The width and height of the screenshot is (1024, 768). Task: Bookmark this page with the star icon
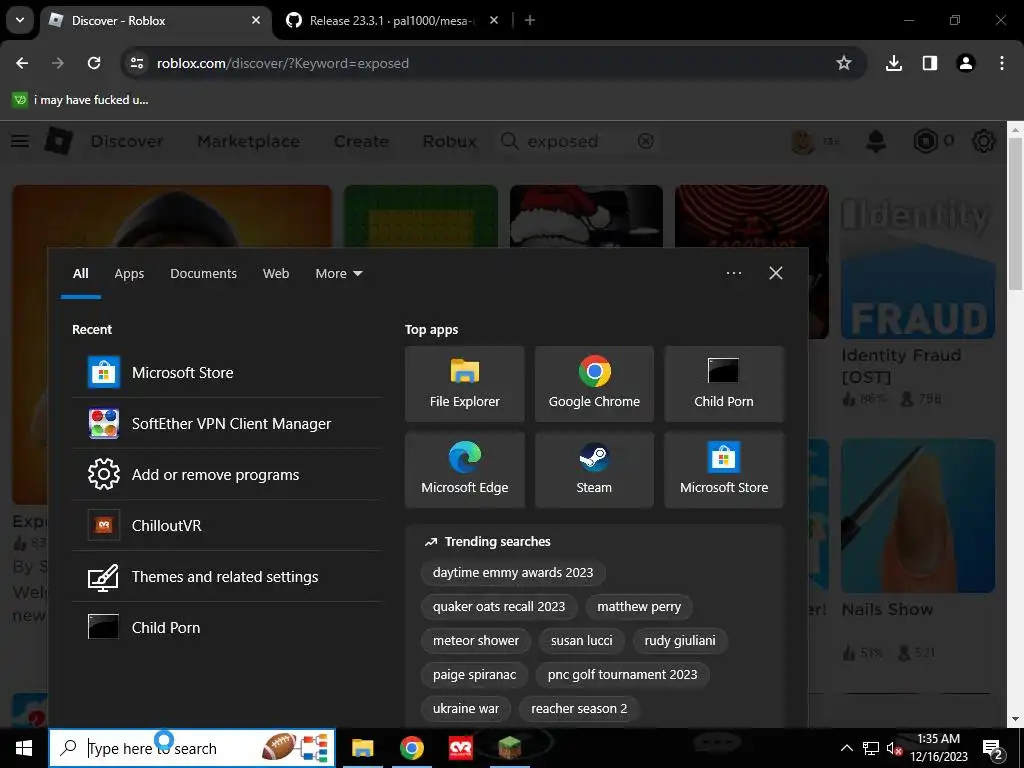point(844,63)
